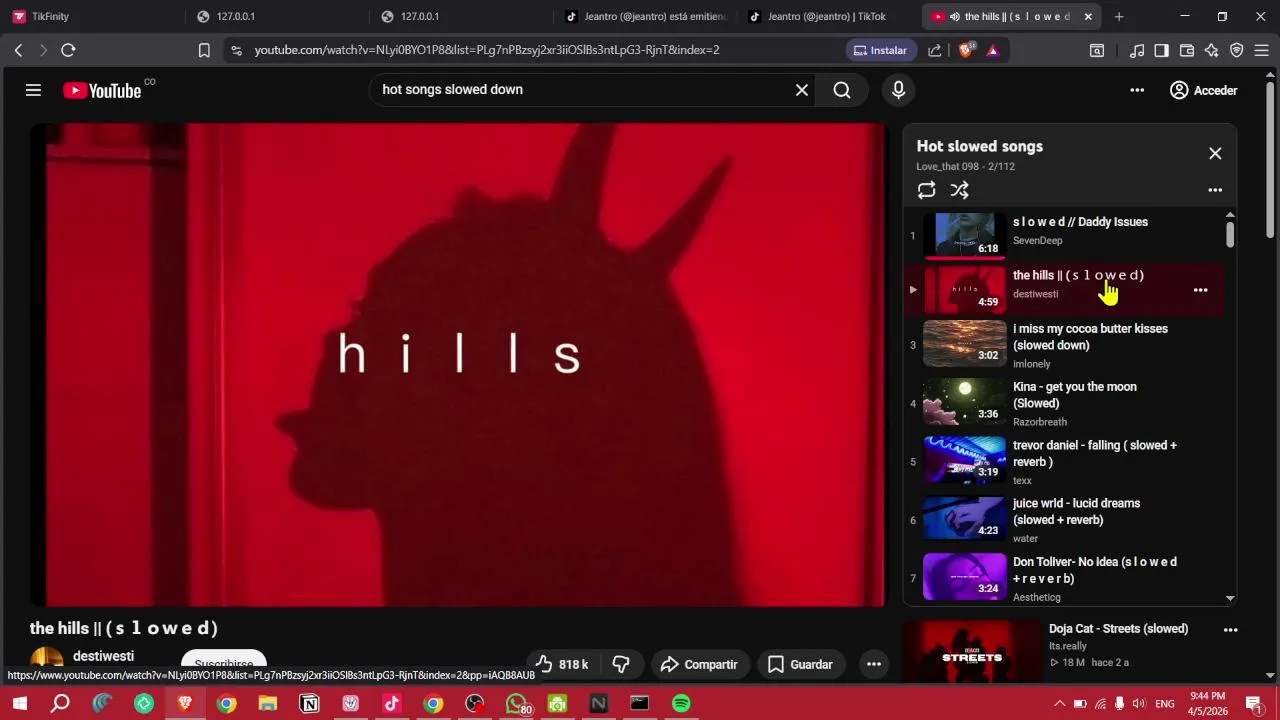Show hidden system tray icons
1280x720 pixels.
[1060, 704]
